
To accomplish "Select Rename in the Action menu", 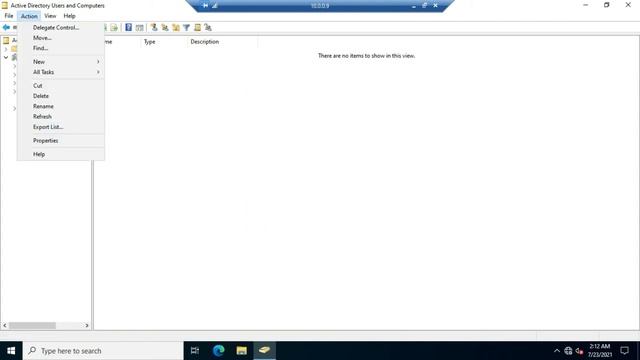I will coord(61,106).
